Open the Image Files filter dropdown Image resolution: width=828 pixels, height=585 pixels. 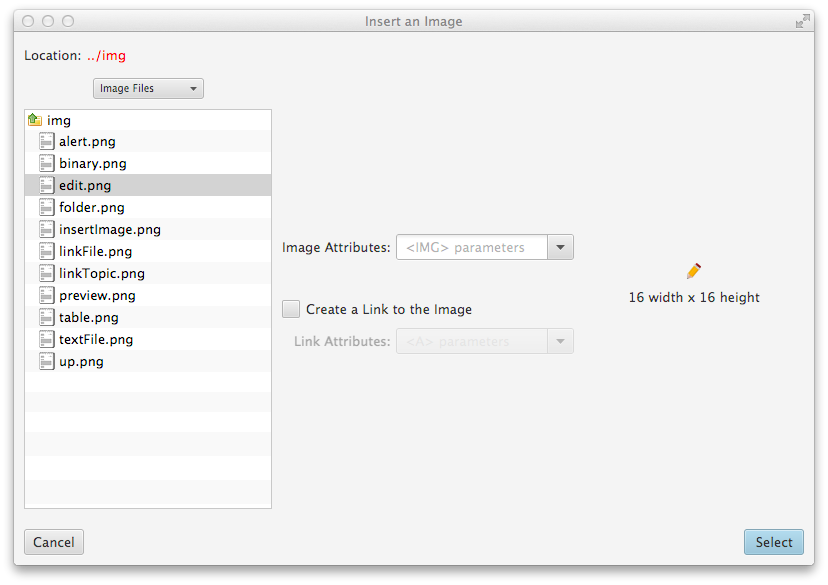click(148, 89)
